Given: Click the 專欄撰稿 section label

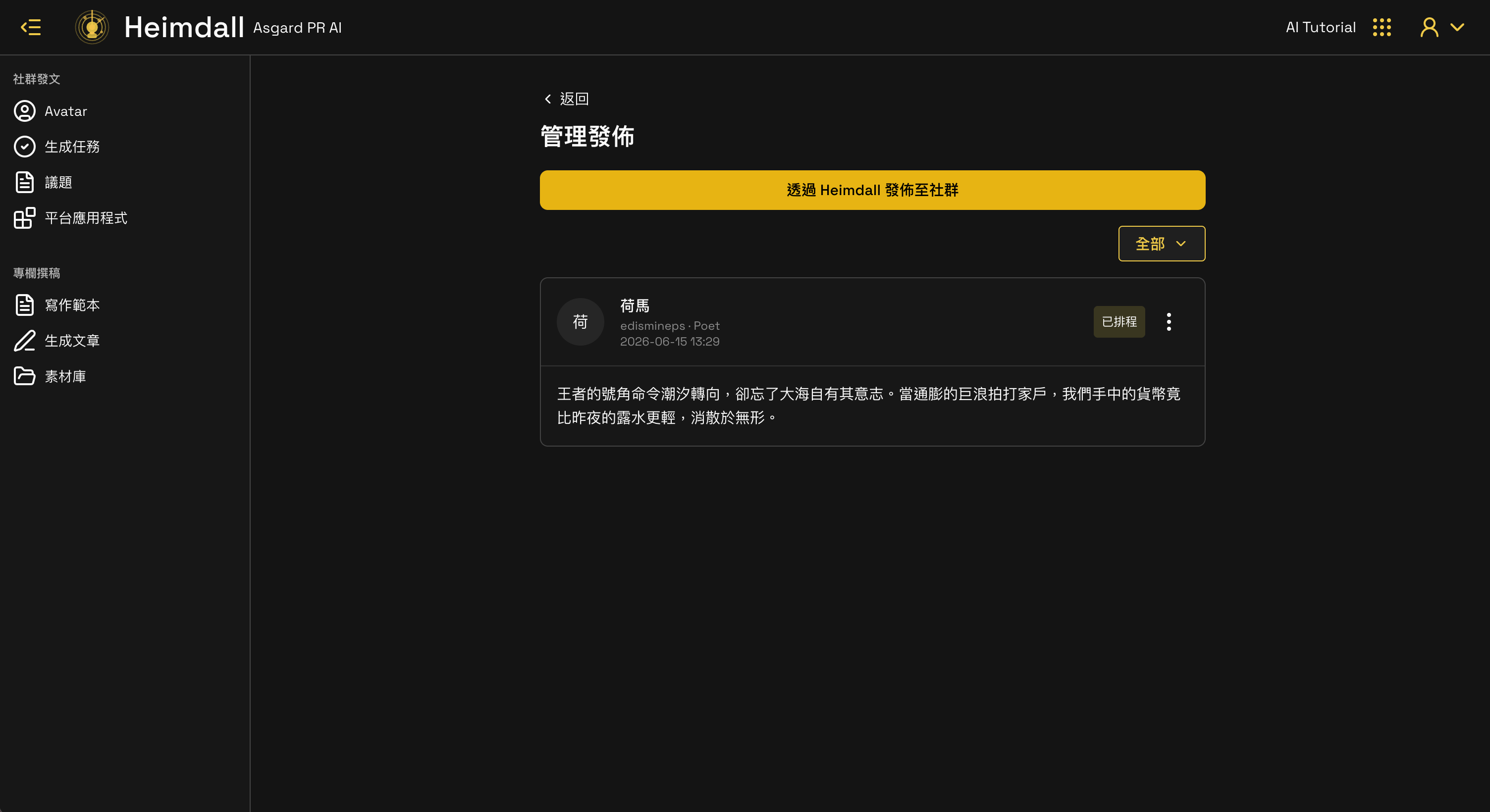Looking at the screenshot, I should pyautogui.click(x=37, y=273).
